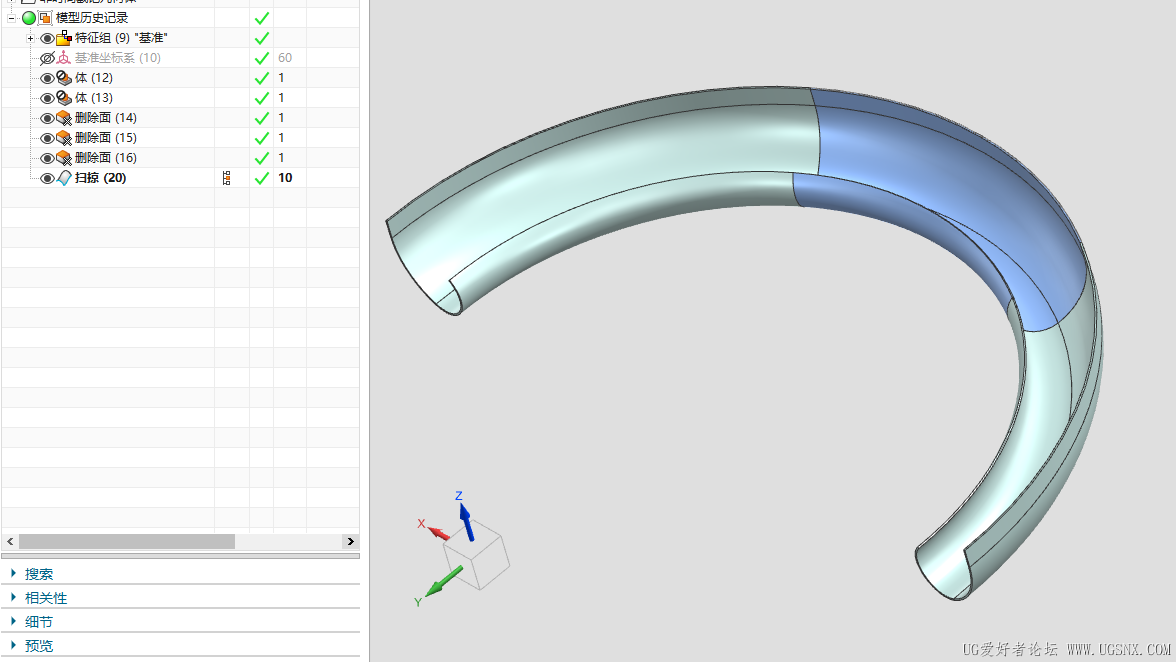Click the scroll left arrow of navigator
The image size is (1176, 662).
pyautogui.click(x=10, y=541)
